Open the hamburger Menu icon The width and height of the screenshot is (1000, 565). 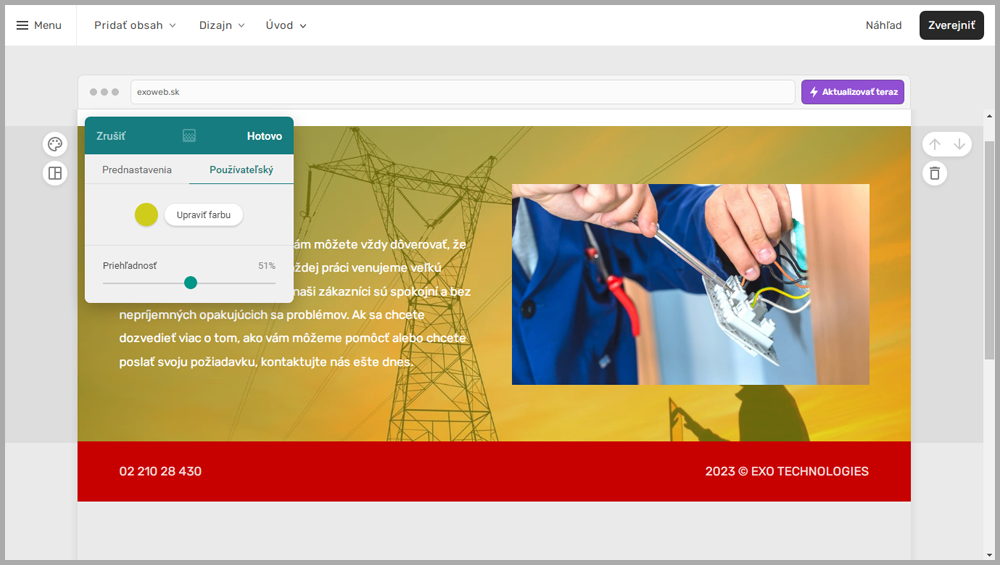coord(23,25)
